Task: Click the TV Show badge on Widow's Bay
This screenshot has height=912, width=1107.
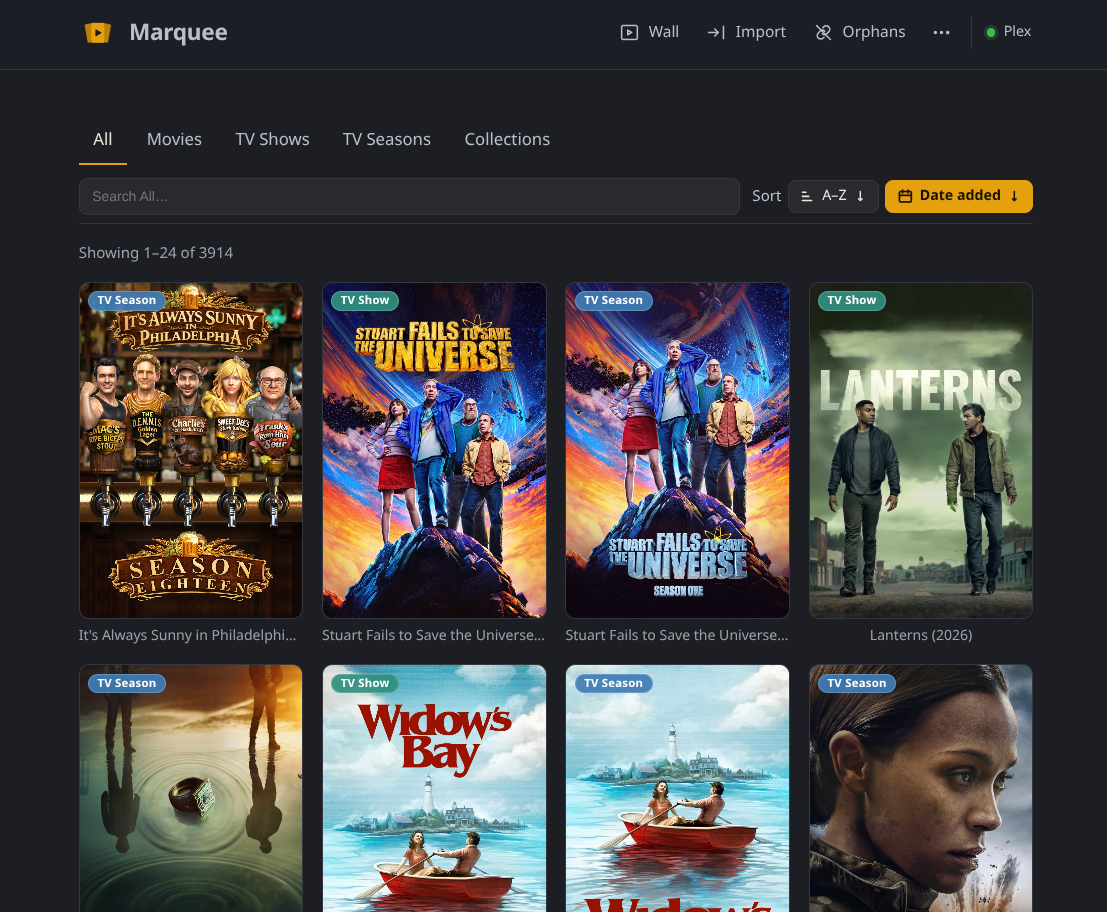Action: (365, 683)
